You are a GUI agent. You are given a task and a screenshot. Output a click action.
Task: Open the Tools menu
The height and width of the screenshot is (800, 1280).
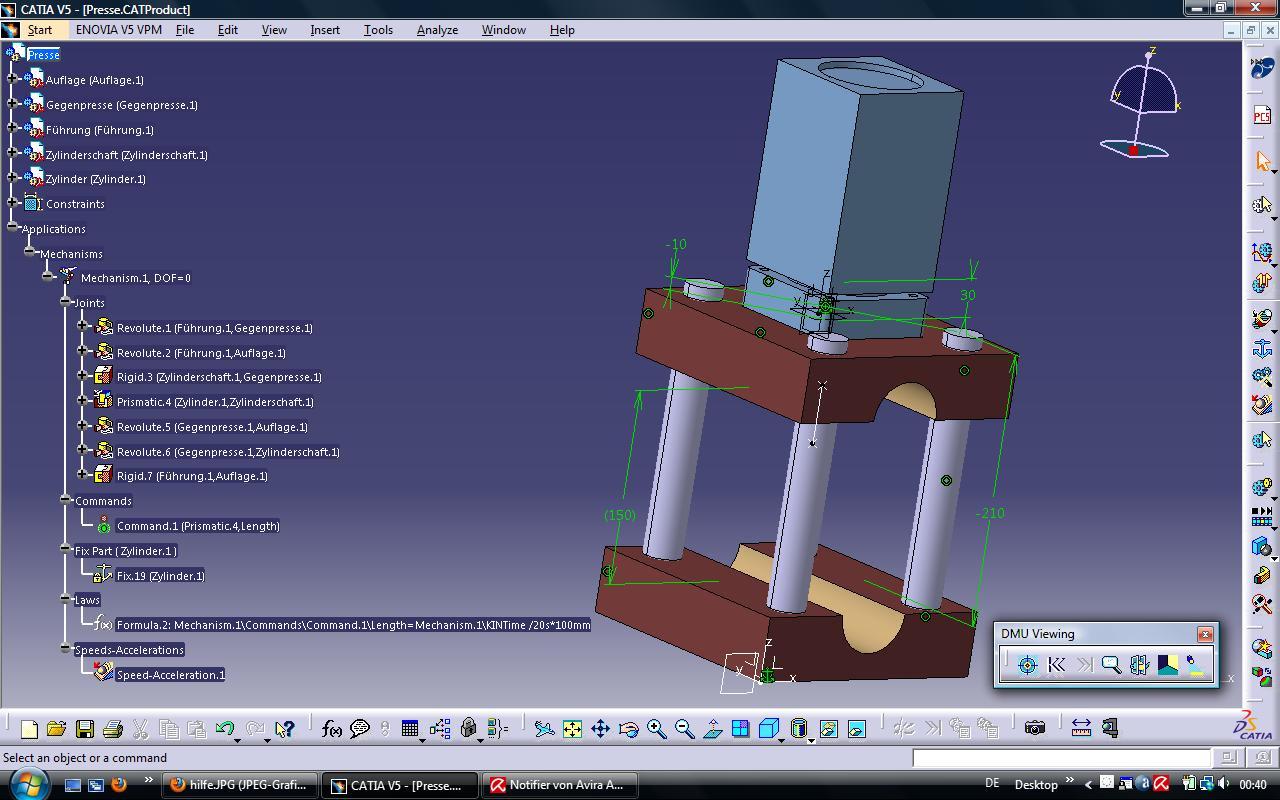click(x=378, y=30)
